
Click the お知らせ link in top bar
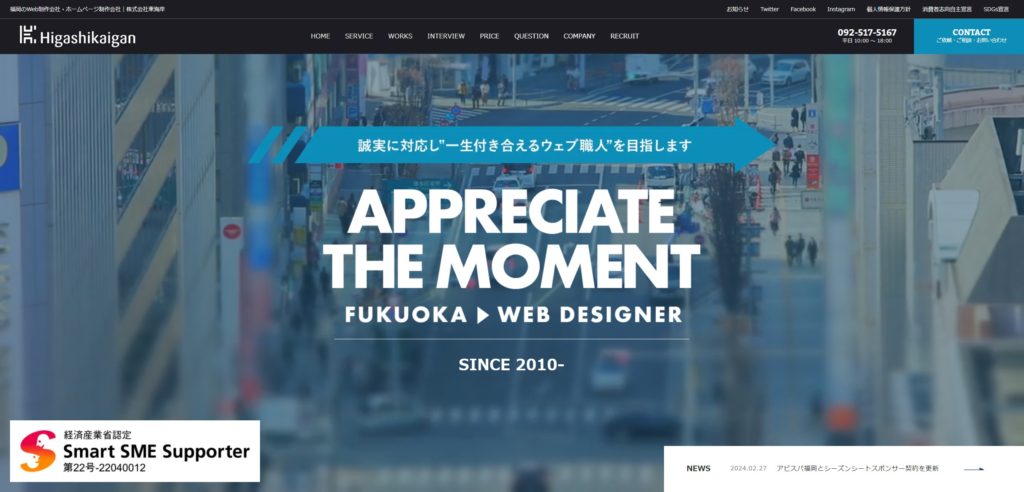point(738,9)
